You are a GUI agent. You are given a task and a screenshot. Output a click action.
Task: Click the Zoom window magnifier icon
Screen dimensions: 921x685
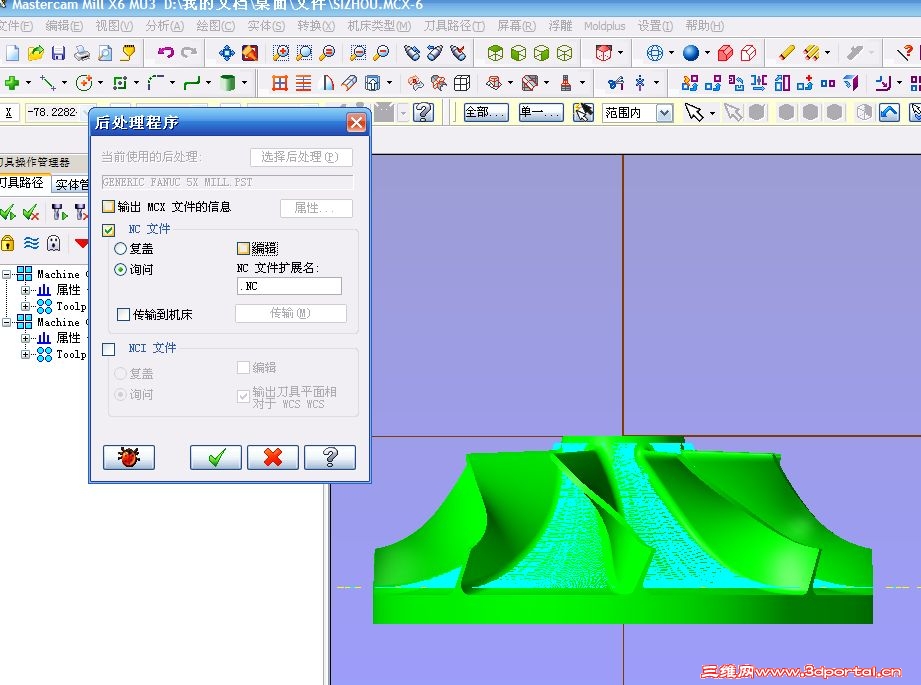[x=281, y=53]
